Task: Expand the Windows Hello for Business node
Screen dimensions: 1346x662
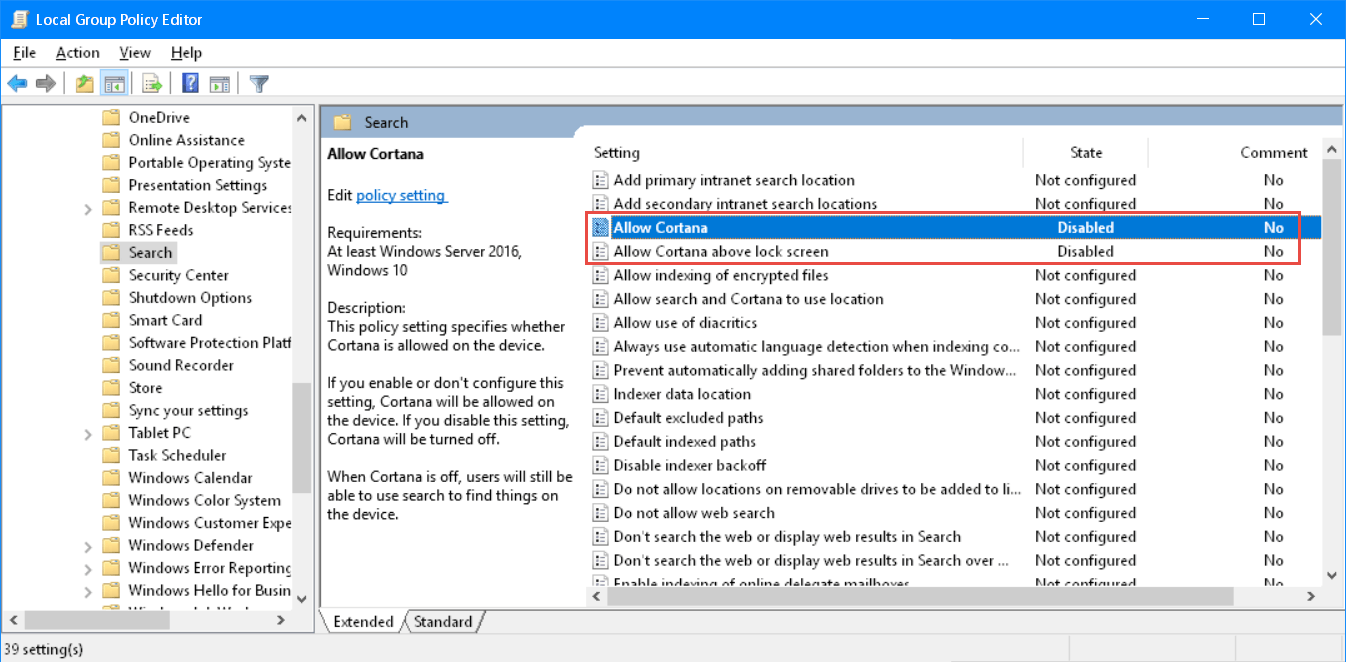Action: [x=88, y=591]
